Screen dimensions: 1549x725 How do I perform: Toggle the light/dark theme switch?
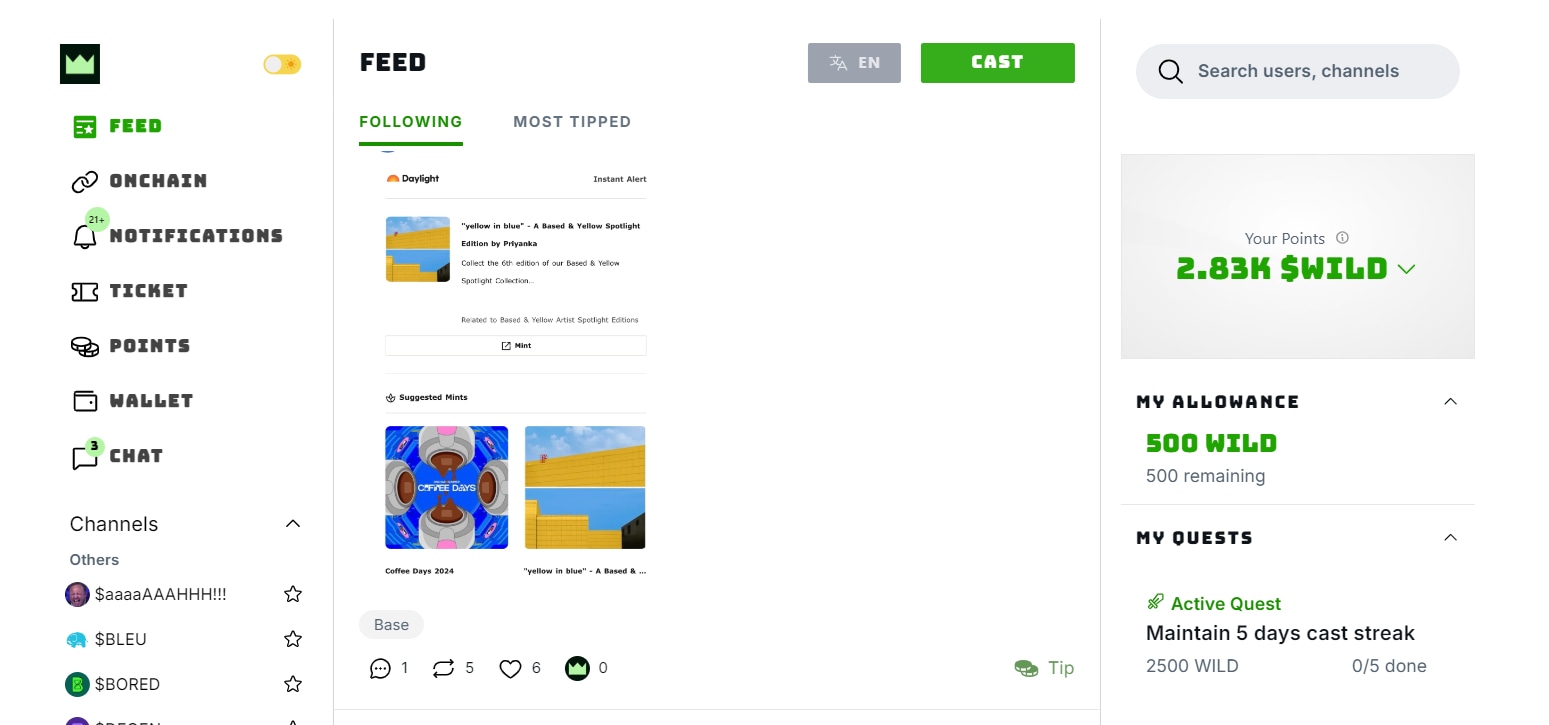click(282, 64)
